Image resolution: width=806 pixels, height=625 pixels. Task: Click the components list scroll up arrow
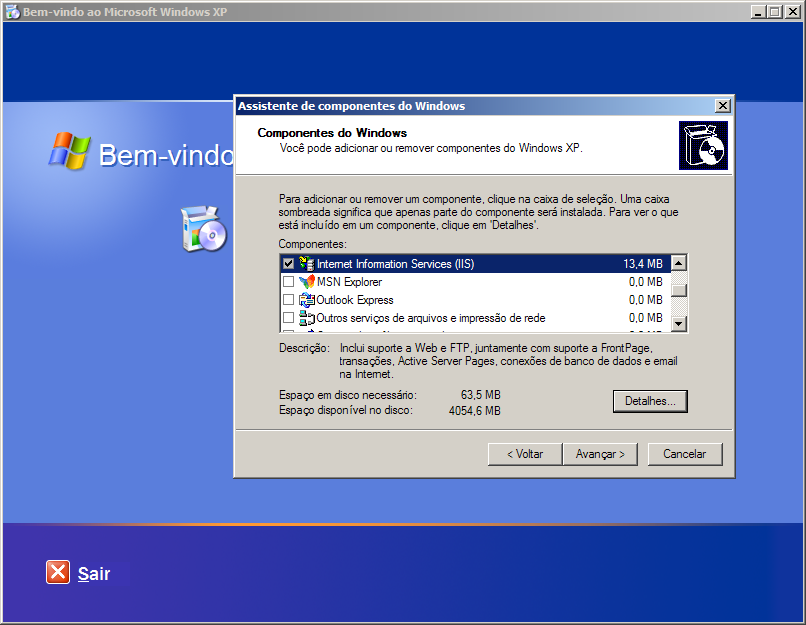679,263
